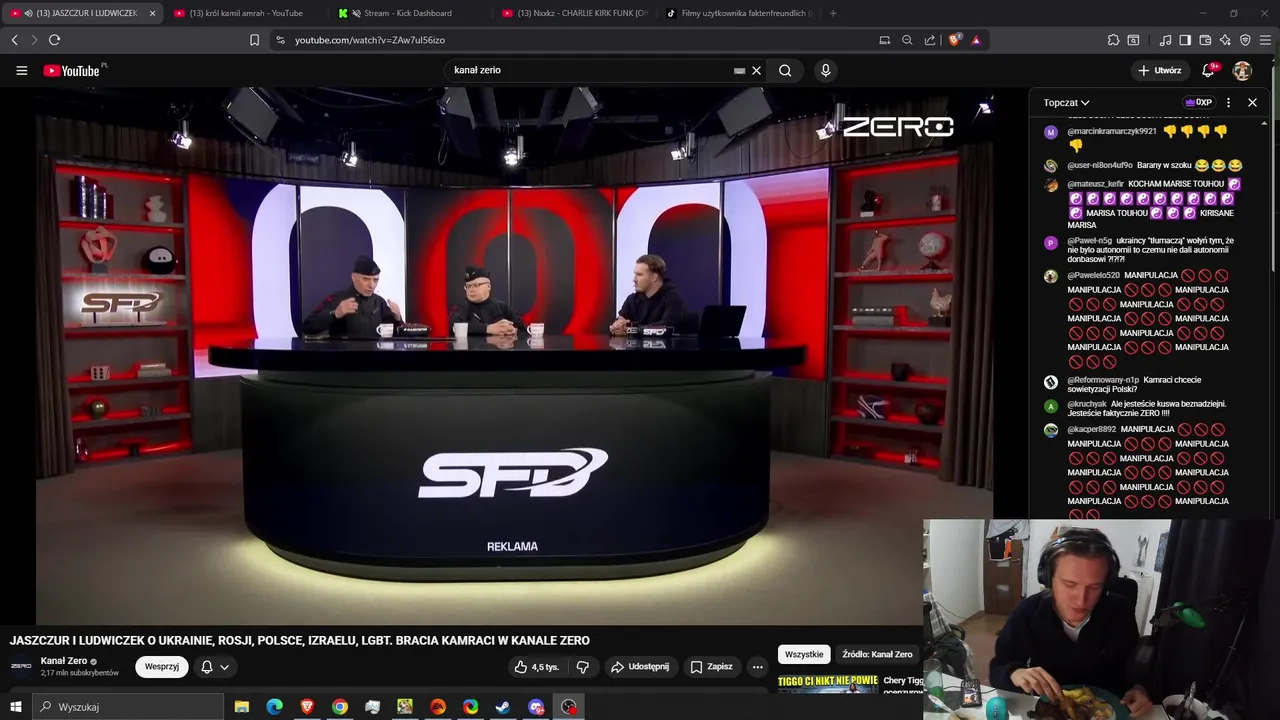
Task: Open the TIGGO recommended video thumbnail
Action: (828, 683)
